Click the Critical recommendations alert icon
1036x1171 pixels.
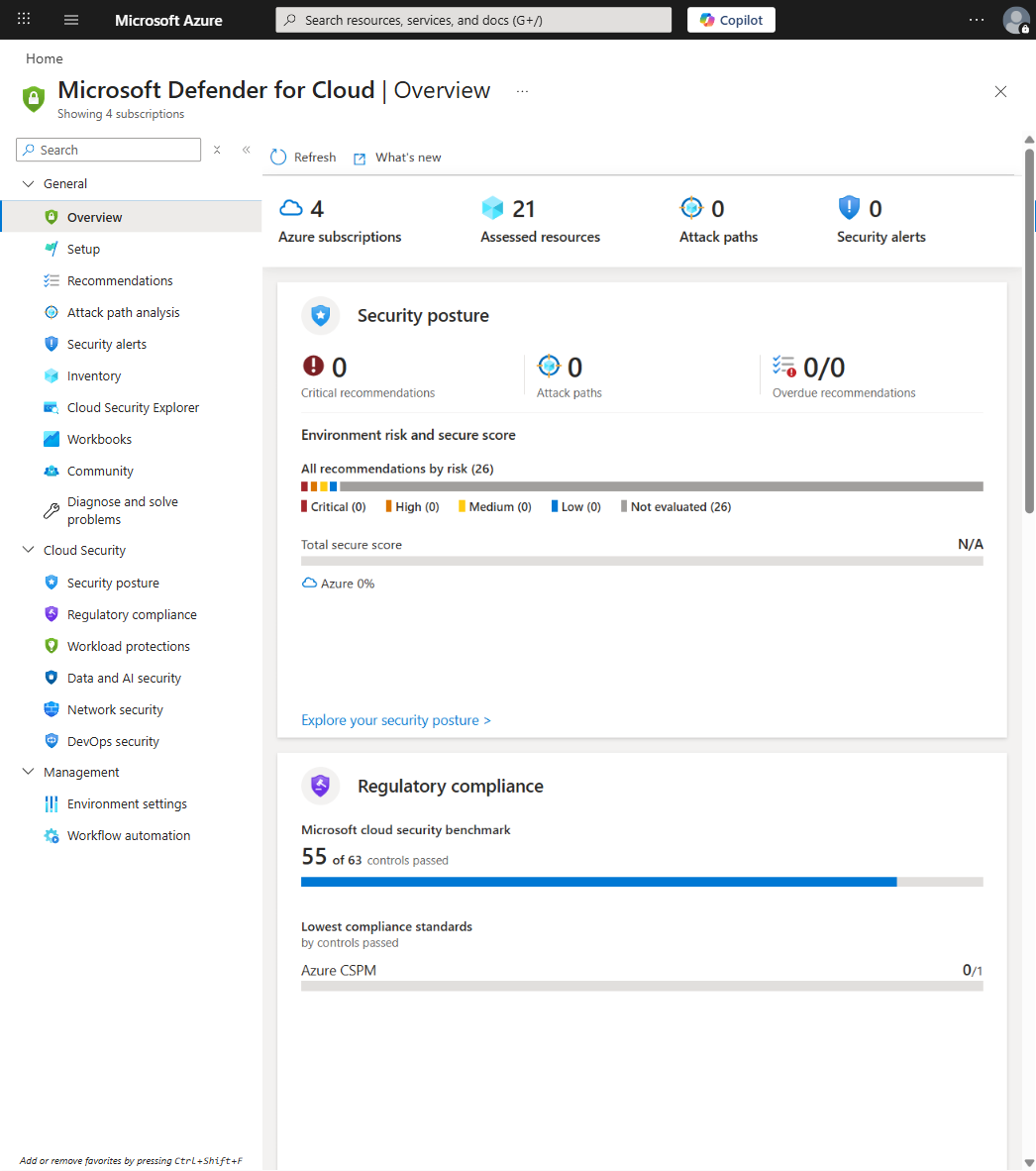(x=313, y=366)
